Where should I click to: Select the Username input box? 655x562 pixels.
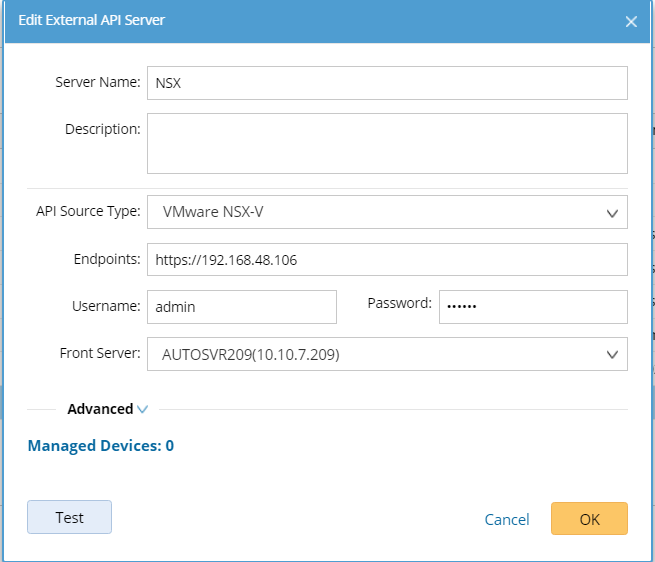[x=242, y=307]
